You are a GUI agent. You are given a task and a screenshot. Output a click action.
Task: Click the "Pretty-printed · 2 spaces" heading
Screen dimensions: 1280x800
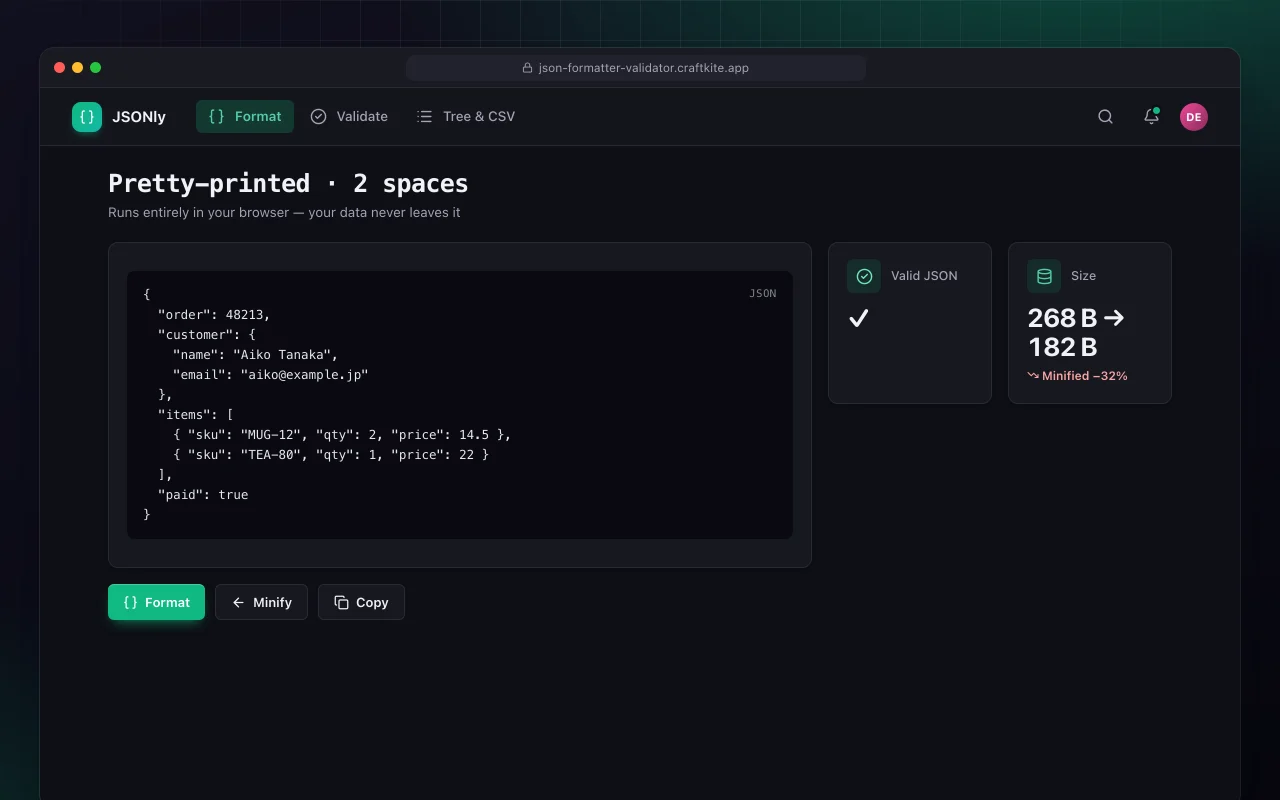pos(288,183)
